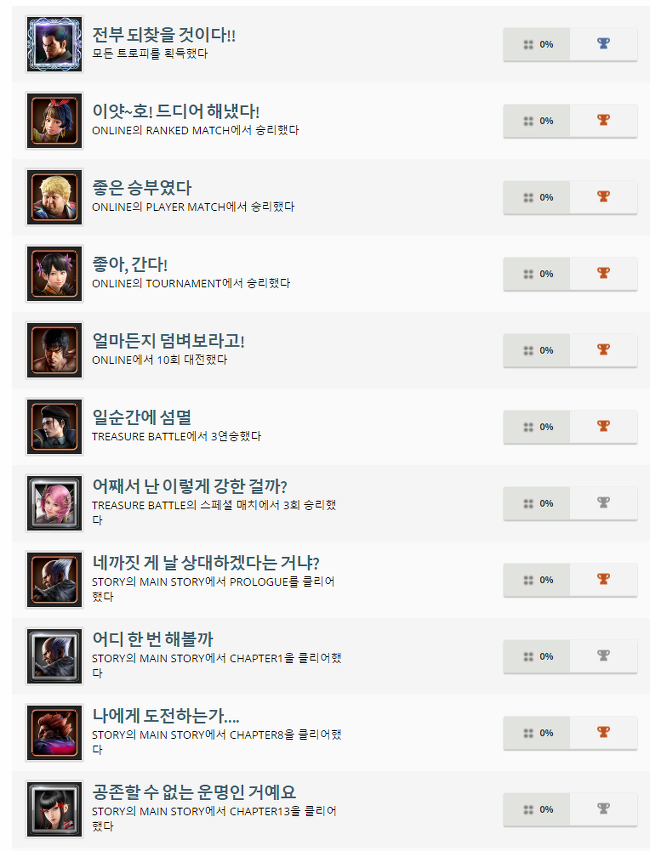Click the silver trophy icon for 어디 한 번 해볼까
Image resolution: width=650 pixels, height=851 pixels.
coord(603,656)
